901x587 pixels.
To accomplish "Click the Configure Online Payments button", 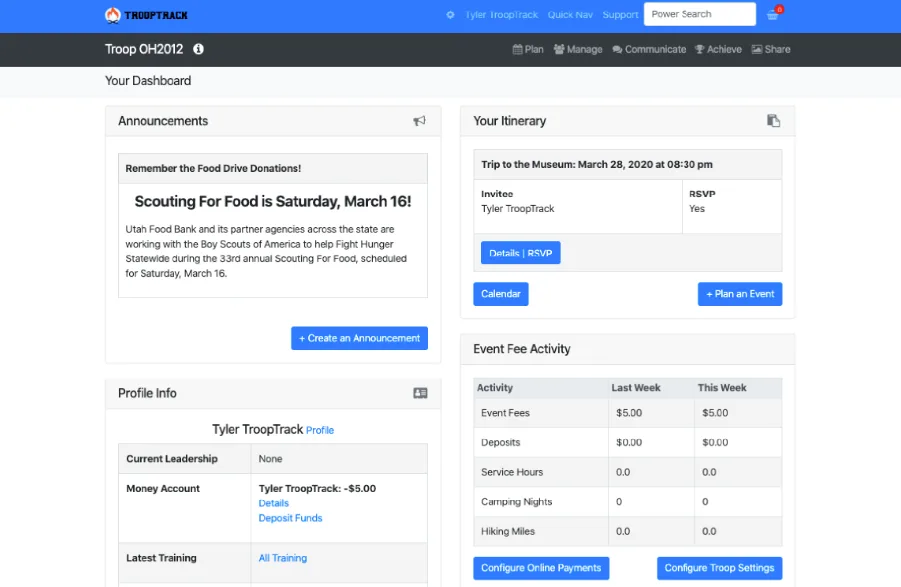I will click(541, 567).
